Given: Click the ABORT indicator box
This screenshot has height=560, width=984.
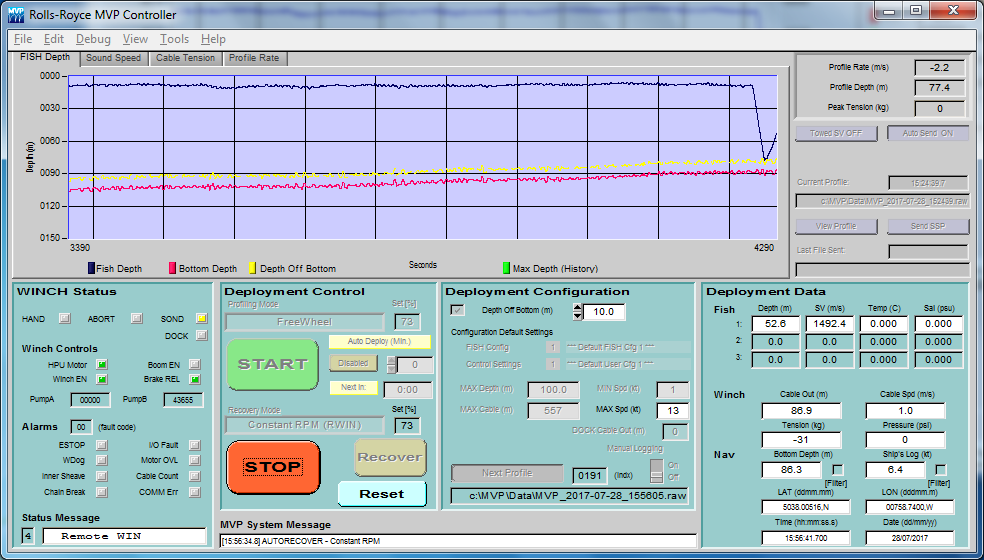Looking at the screenshot, I should pos(136,319).
